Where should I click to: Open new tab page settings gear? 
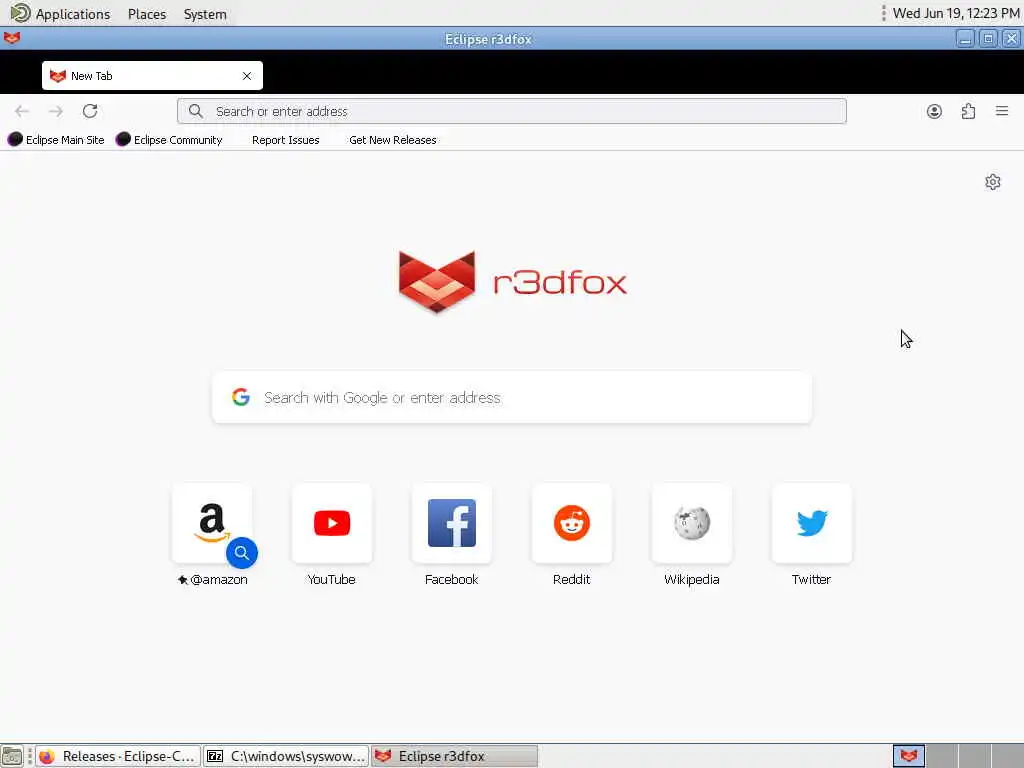click(993, 182)
